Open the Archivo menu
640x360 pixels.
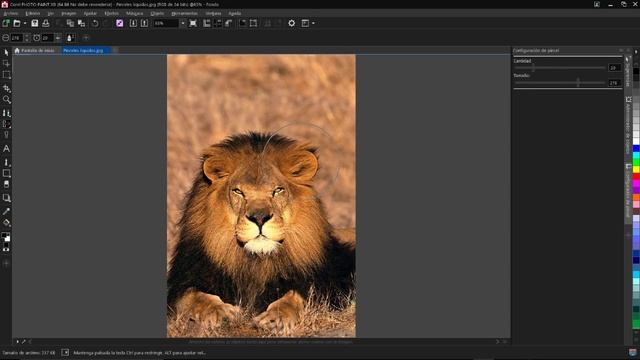[x=11, y=13]
